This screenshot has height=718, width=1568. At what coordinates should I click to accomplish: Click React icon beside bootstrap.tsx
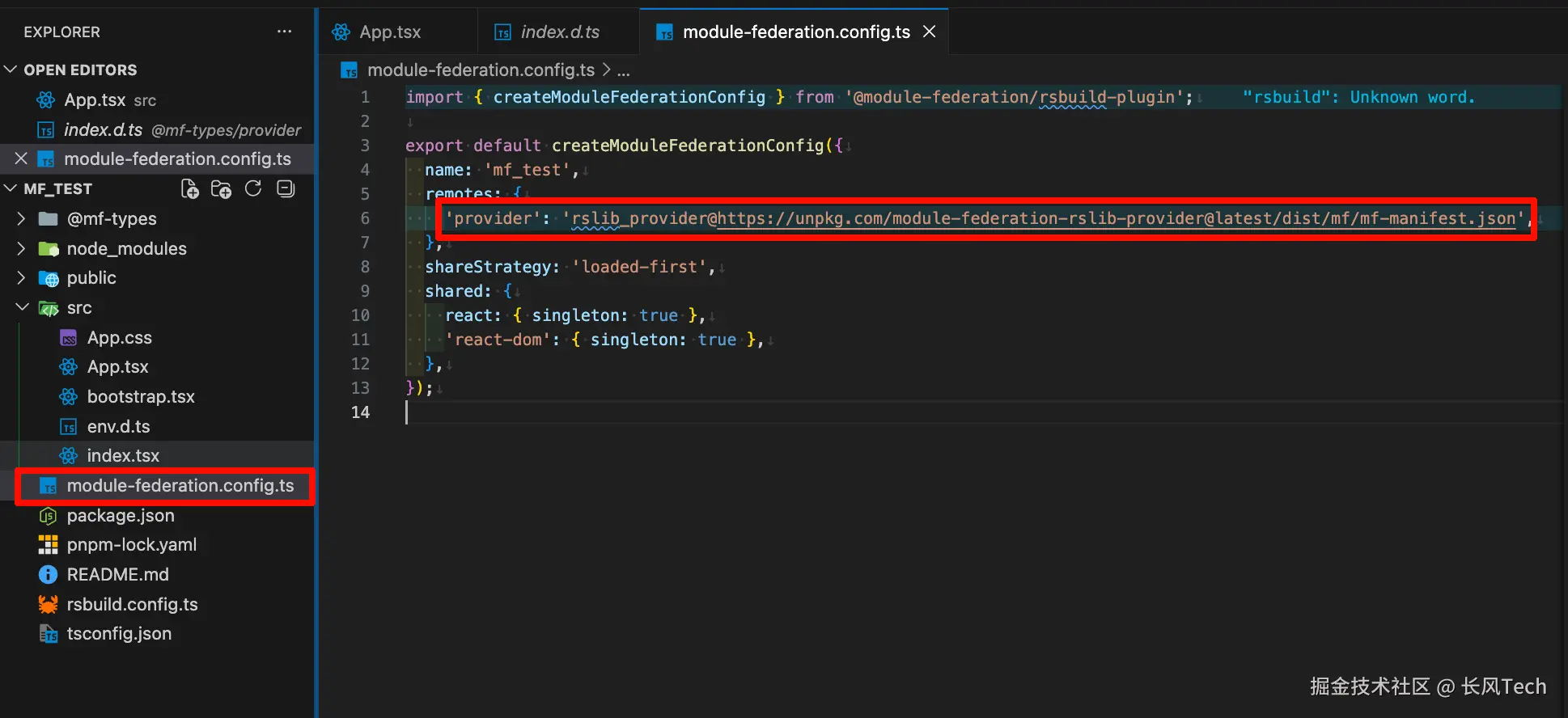click(x=69, y=397)
